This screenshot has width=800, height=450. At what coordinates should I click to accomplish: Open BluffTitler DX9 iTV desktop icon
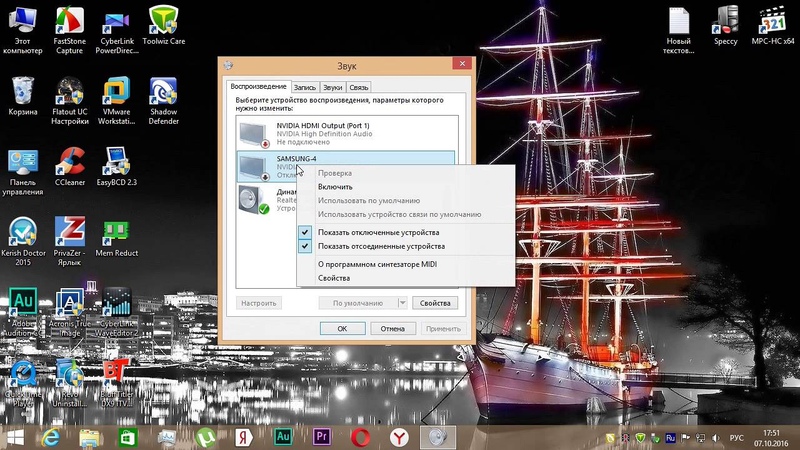[116, 383]
